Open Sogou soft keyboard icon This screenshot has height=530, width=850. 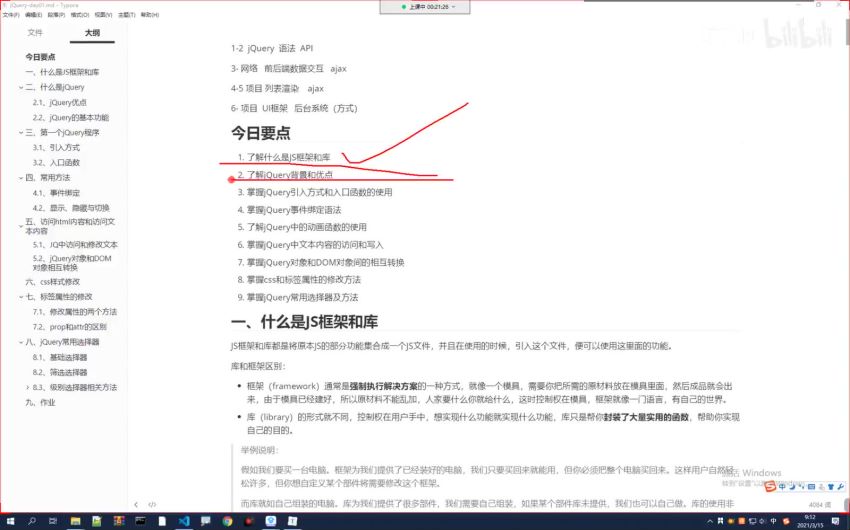[x=812, y=487]
